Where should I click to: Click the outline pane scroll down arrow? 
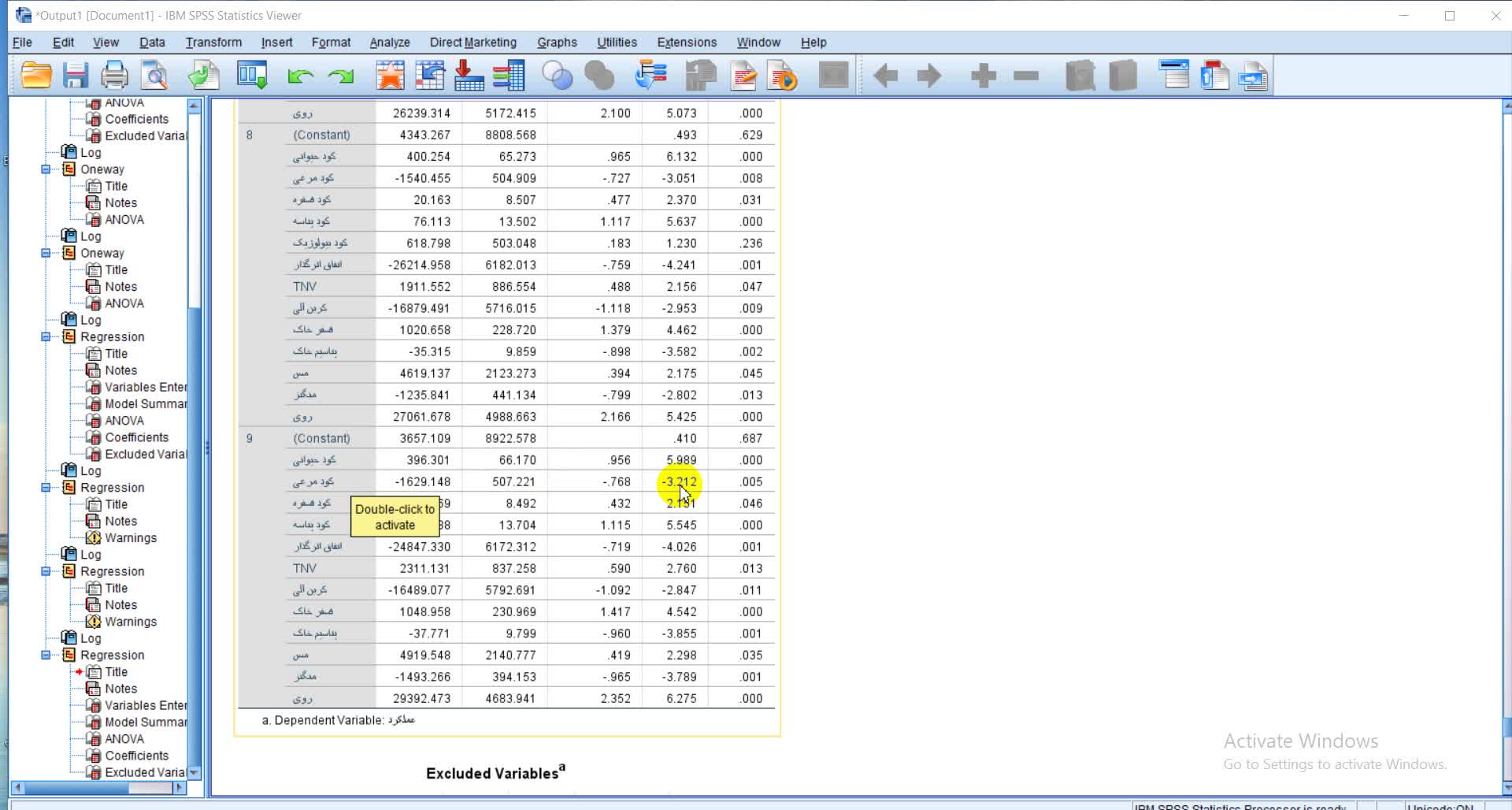point(195,772)
